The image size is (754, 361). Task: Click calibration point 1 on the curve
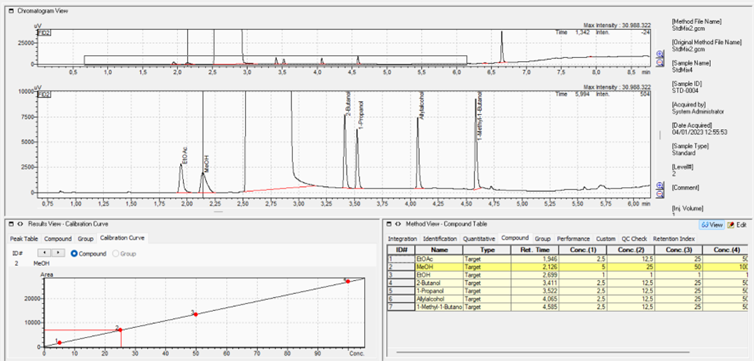coord(60,342)
